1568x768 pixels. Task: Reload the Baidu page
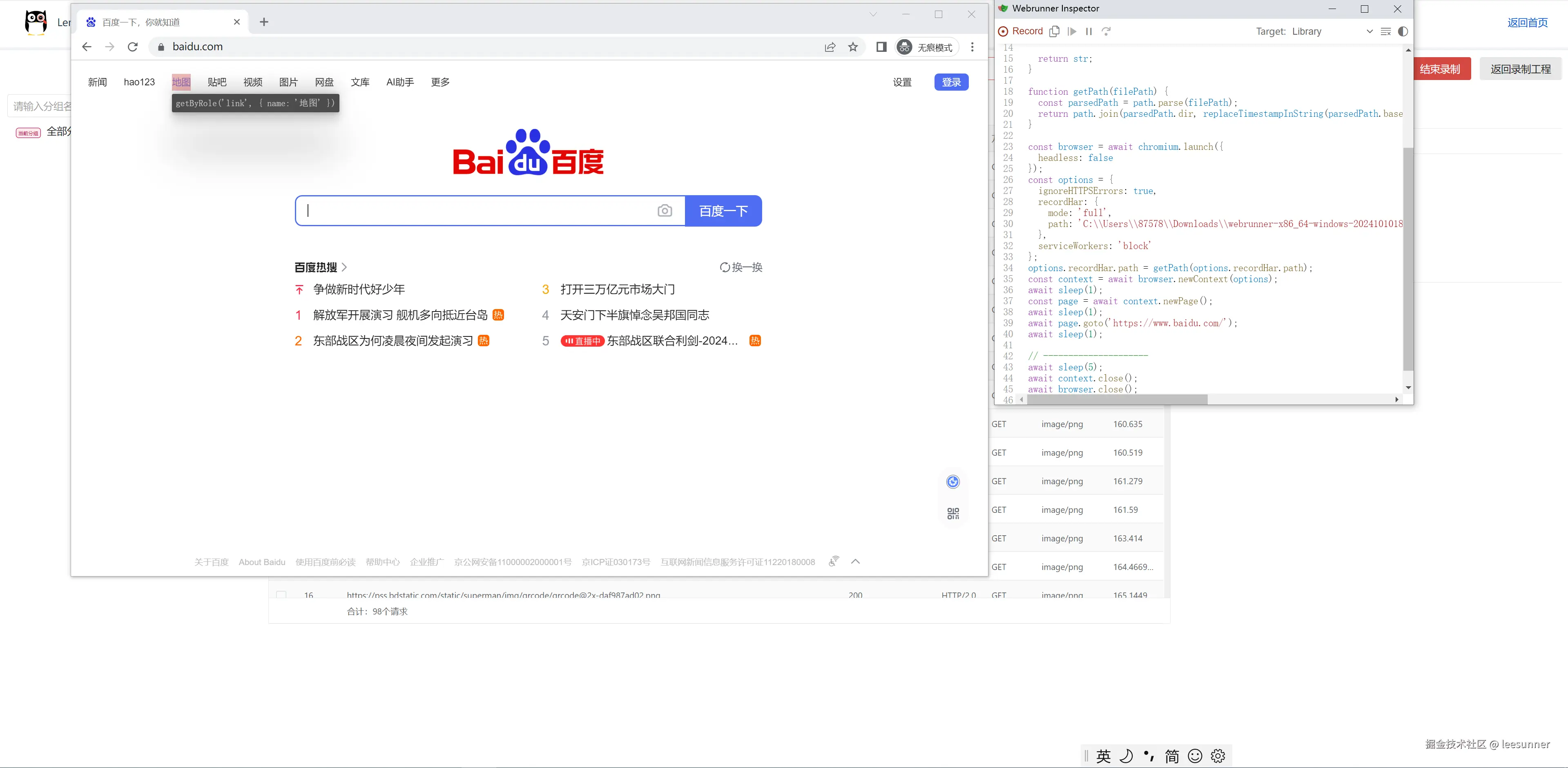133,47
